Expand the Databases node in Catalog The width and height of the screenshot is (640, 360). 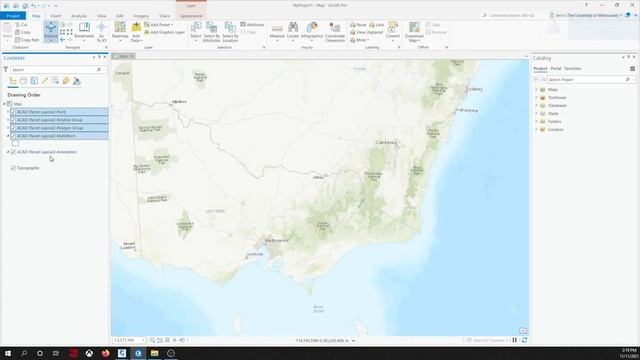pos(536,105)
